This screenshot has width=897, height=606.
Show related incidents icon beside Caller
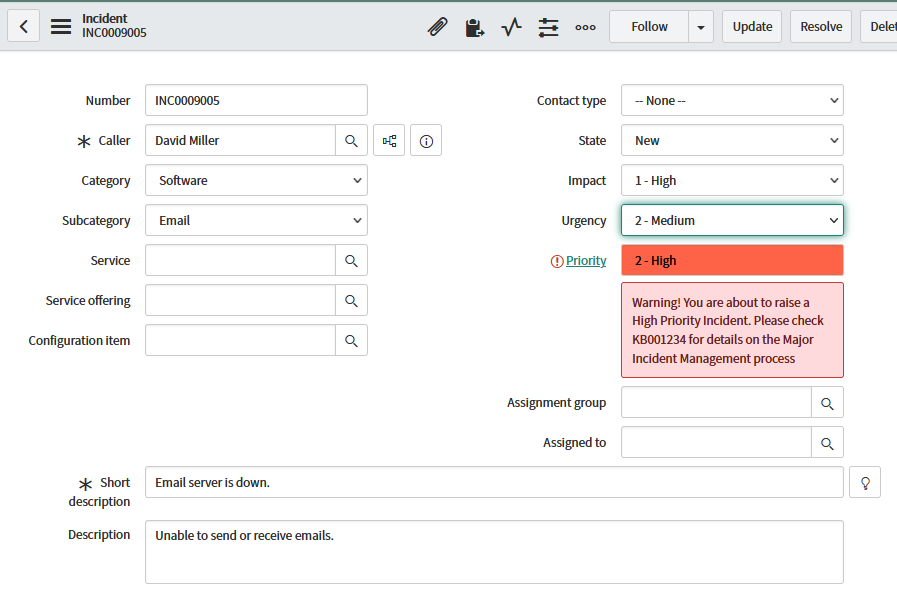pos(389,140)
